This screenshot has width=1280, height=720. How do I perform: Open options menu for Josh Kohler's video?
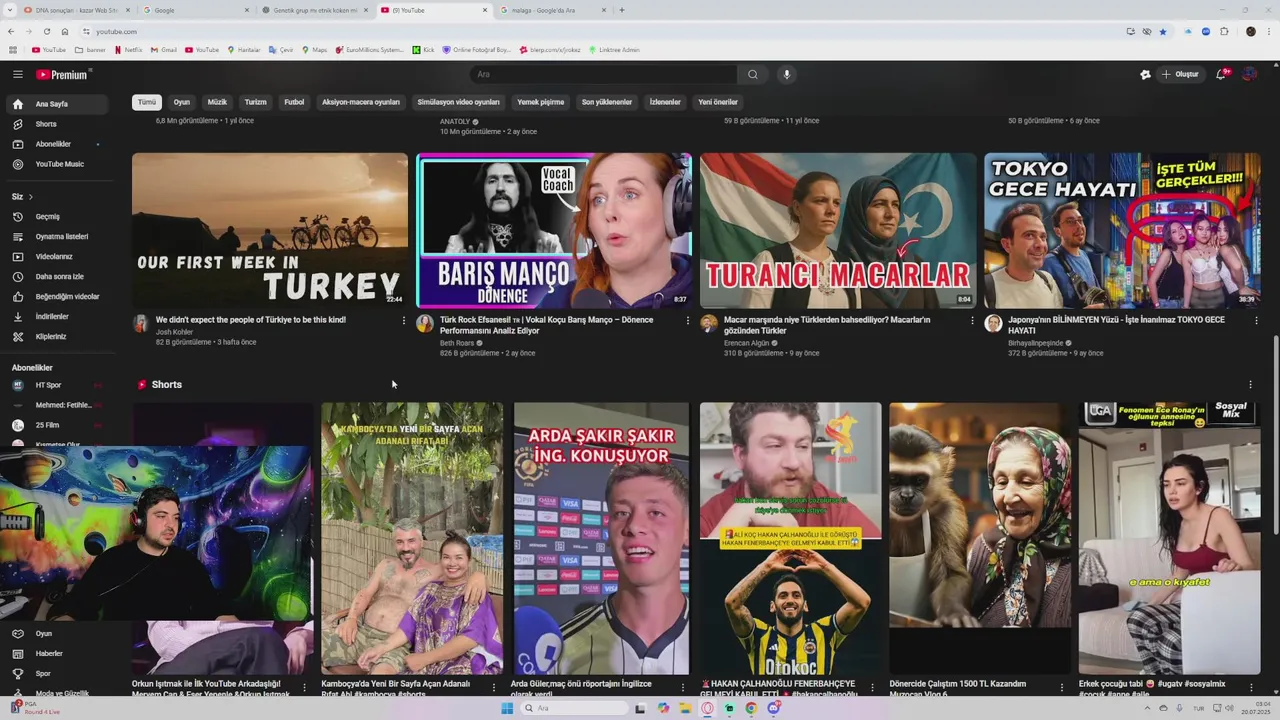pos(404,321)
